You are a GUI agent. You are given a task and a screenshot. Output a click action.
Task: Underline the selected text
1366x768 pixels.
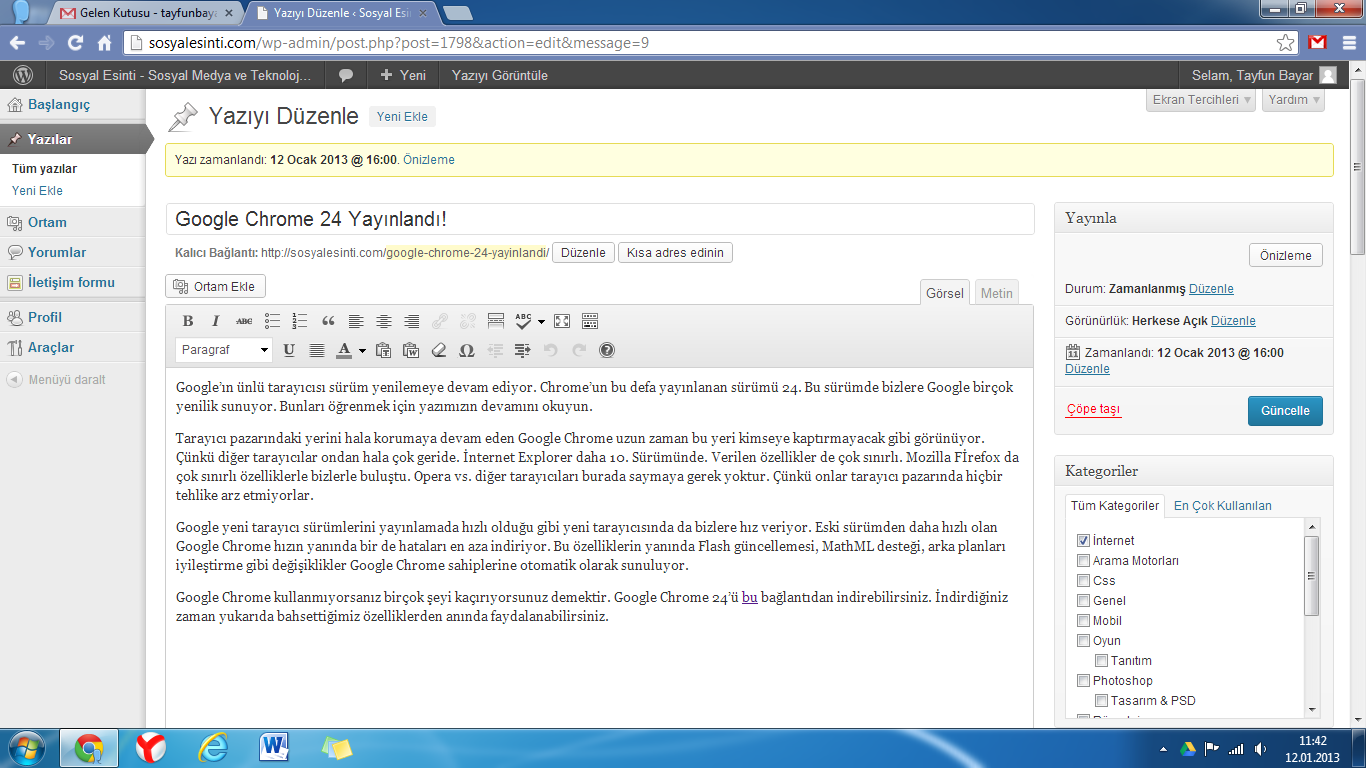click(x=289, y=350)
